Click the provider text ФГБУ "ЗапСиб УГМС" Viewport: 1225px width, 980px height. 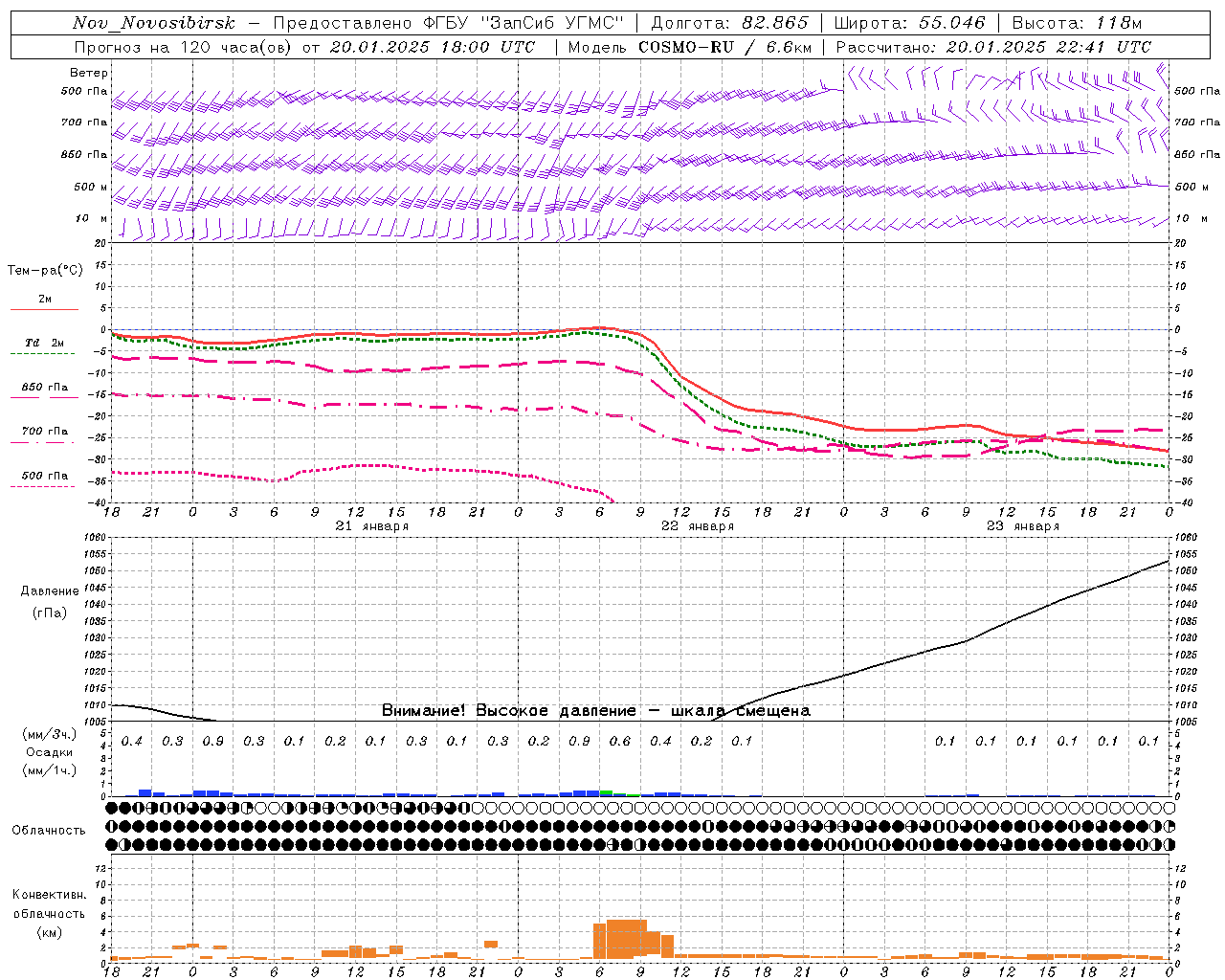pos(524,23)
